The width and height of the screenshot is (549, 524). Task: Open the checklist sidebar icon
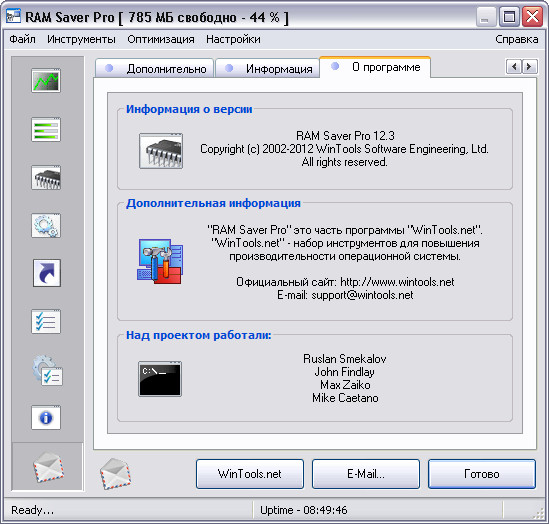[46, 321]
